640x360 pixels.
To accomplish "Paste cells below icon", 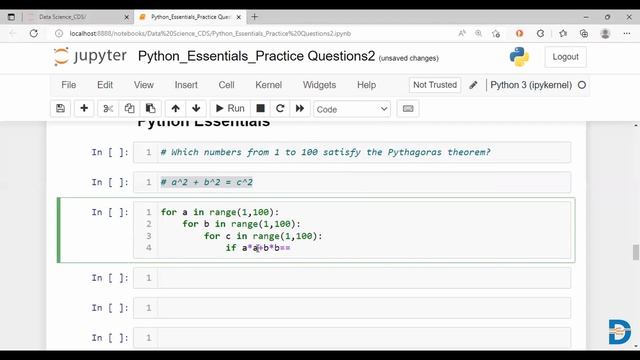I will point(151,109).
